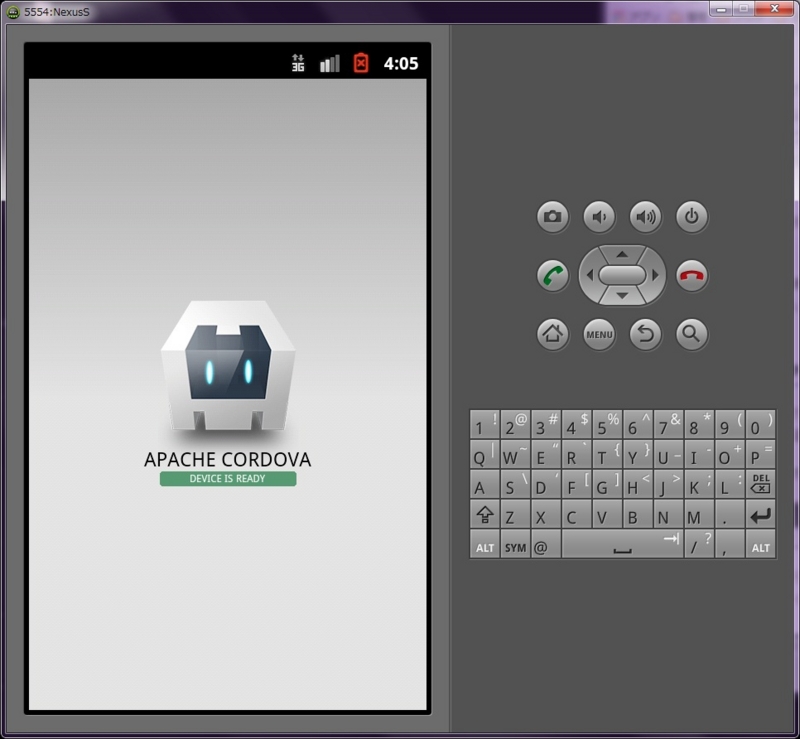Click the Apache Cordova robot logo
Viewport: 800px width, 739px height.
[x=228, y=365]
